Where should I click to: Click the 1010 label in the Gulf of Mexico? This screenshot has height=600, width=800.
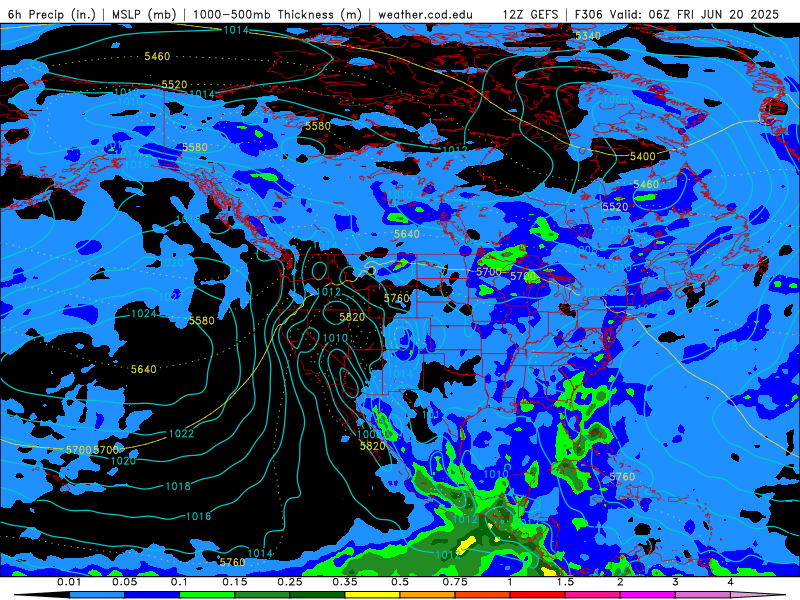495,474
